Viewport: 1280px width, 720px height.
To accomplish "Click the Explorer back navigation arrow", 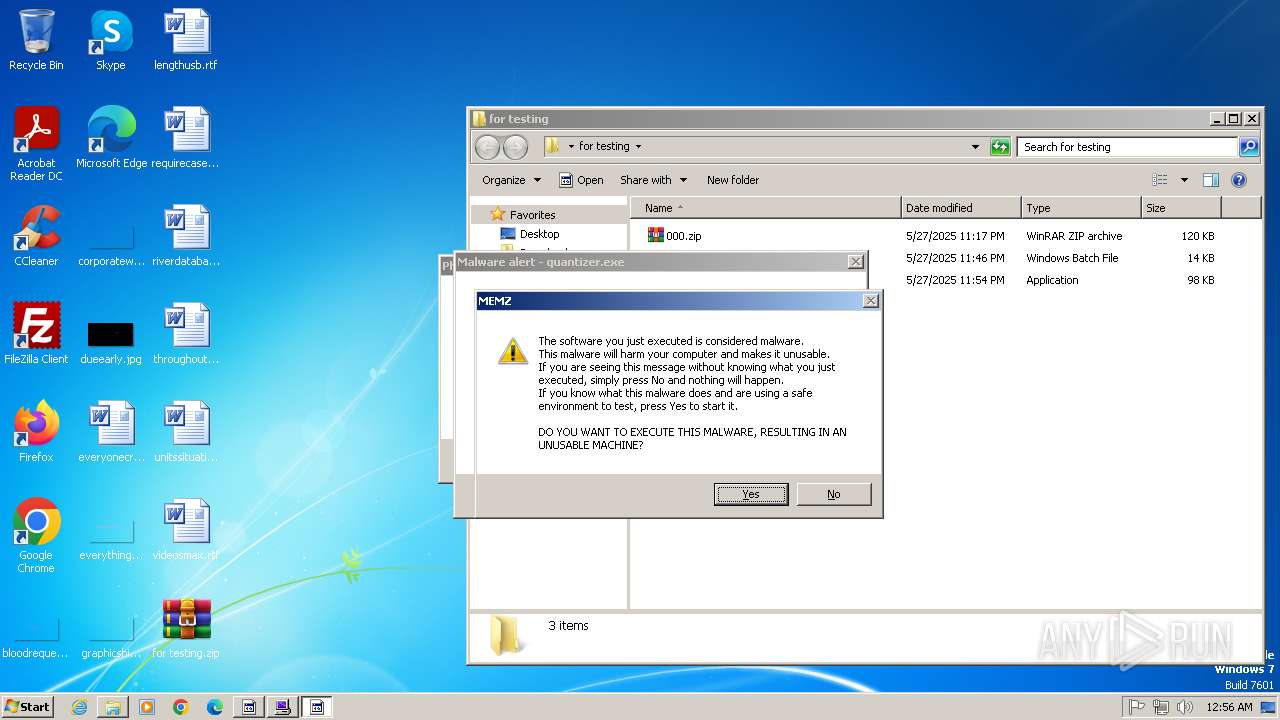I will coord(487,147).
